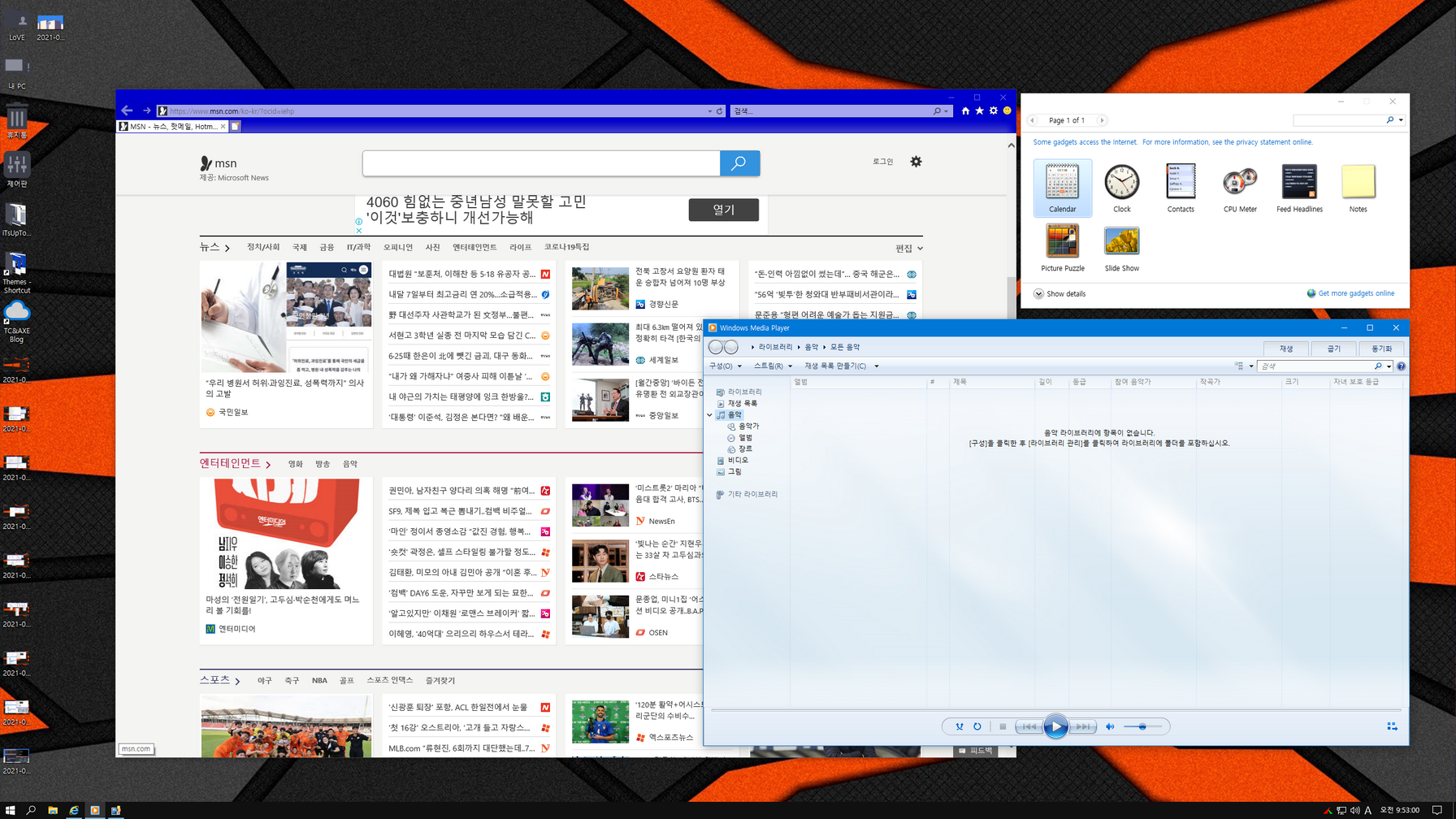Open the 재생 목록 만들기(C) dropdown
Screen dimensions: 1456x819
click(841, 366)
